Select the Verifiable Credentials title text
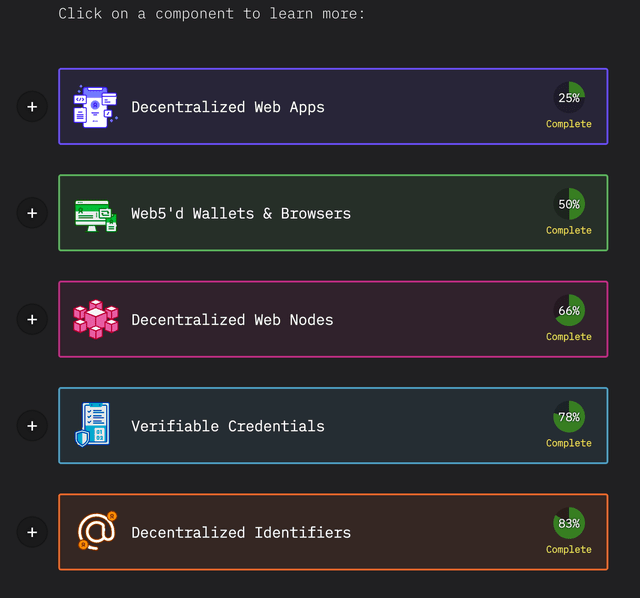640x598 pixels. pyautogui.click(x=228, y=426)
